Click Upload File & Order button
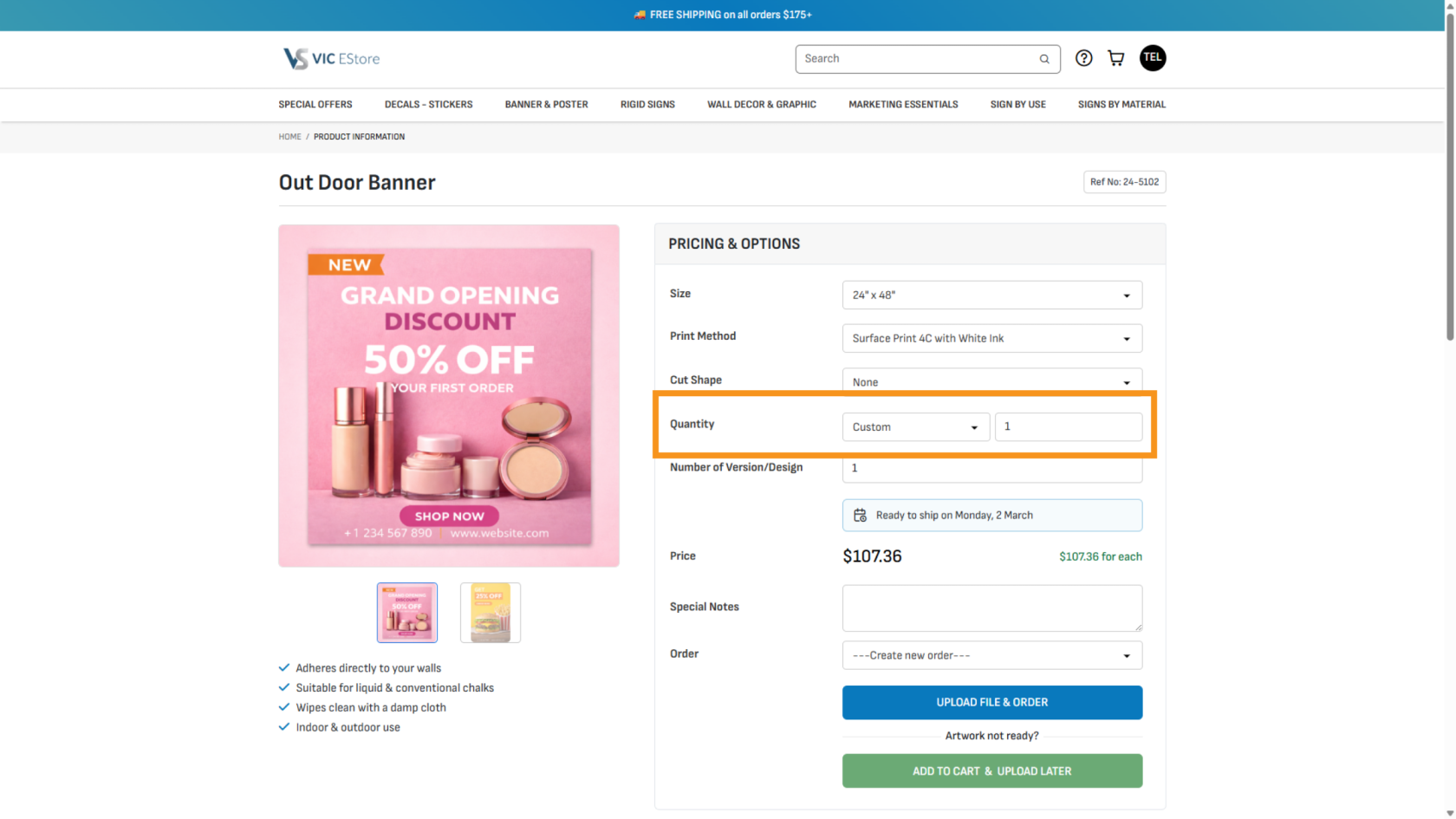This screenshot has width=1456, height=819. (991, 703)
